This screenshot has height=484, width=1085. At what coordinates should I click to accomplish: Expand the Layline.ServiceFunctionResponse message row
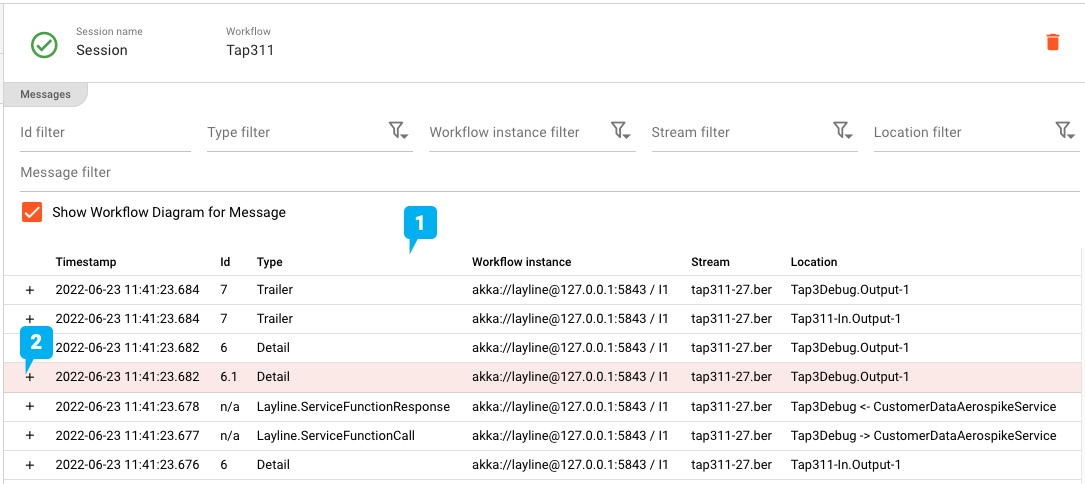pos(29,407)
